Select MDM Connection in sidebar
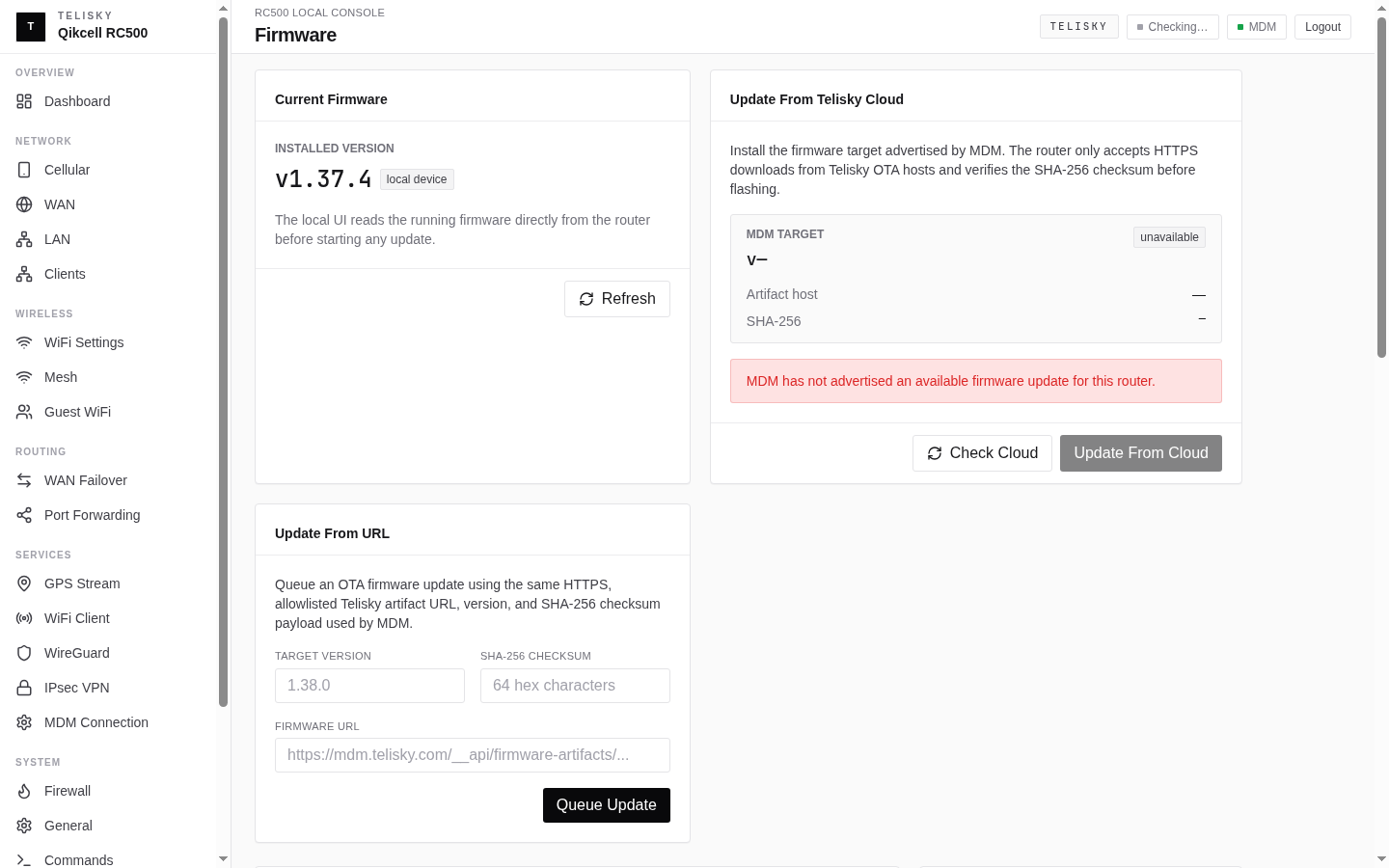 pyautogui.click(x=110, y=722)
